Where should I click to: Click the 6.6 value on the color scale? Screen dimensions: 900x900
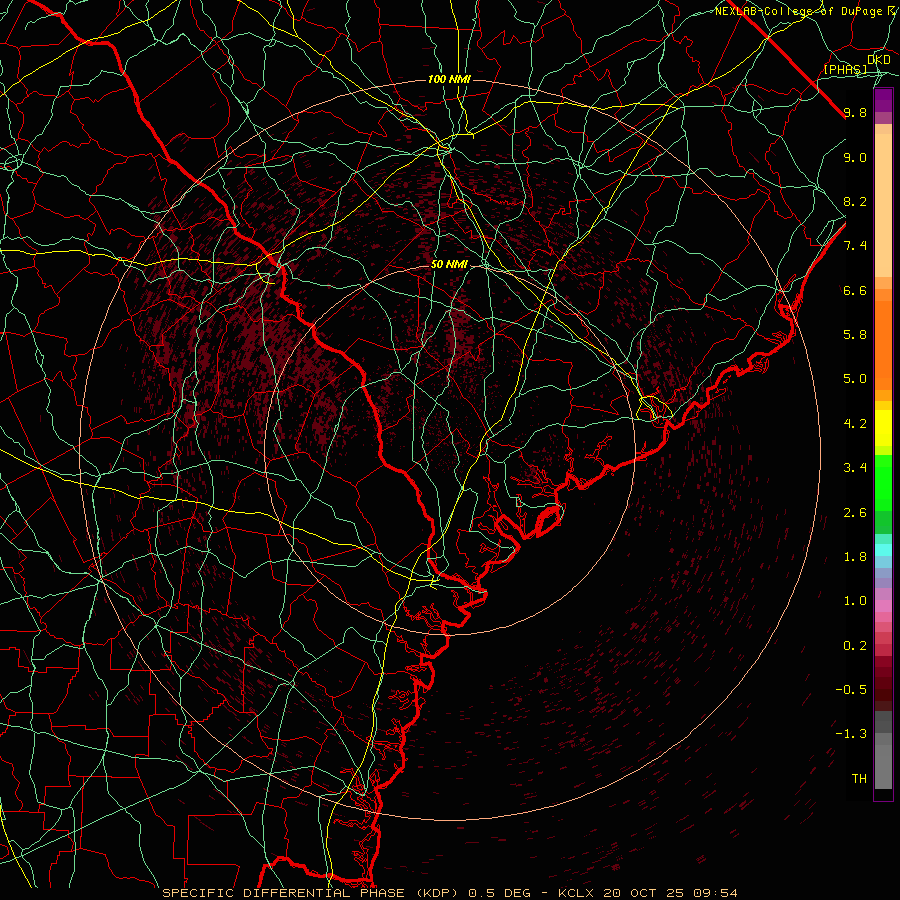pos(855,290)
